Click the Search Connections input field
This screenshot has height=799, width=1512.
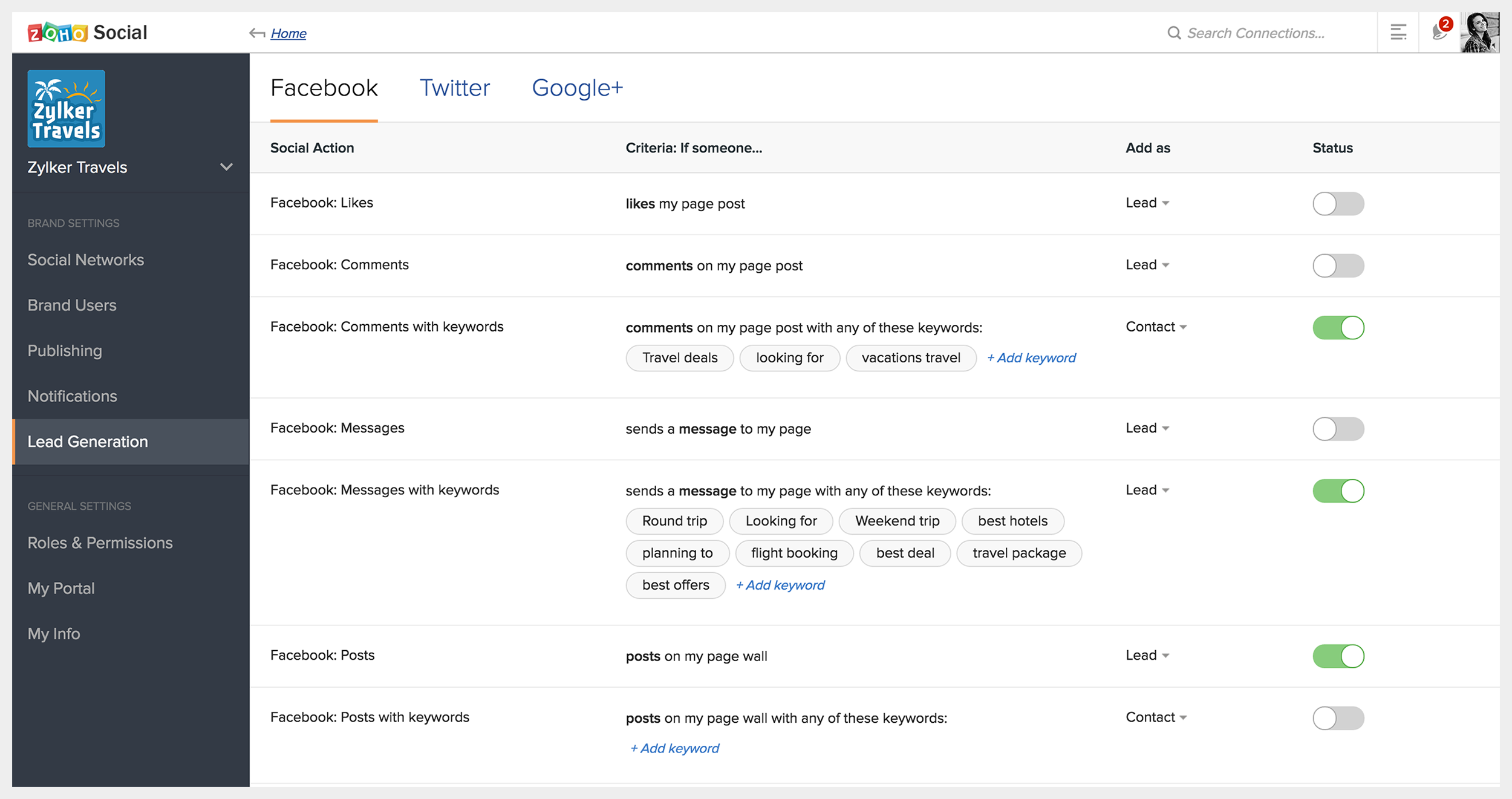[x=1256, y=33]
